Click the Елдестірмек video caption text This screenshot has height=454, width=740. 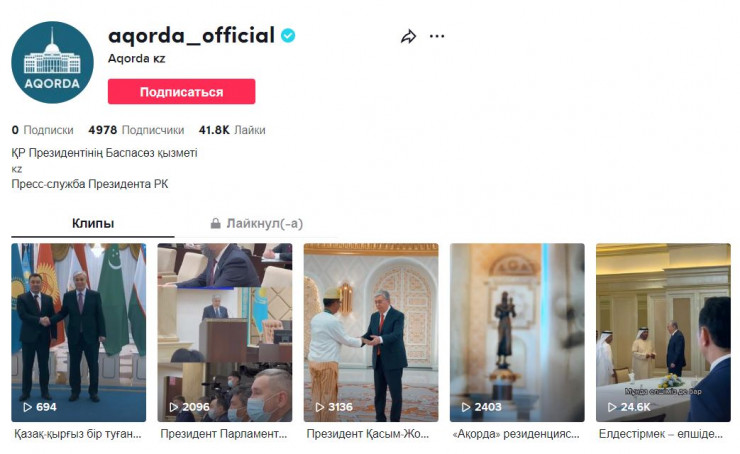[x=660, y=434]
